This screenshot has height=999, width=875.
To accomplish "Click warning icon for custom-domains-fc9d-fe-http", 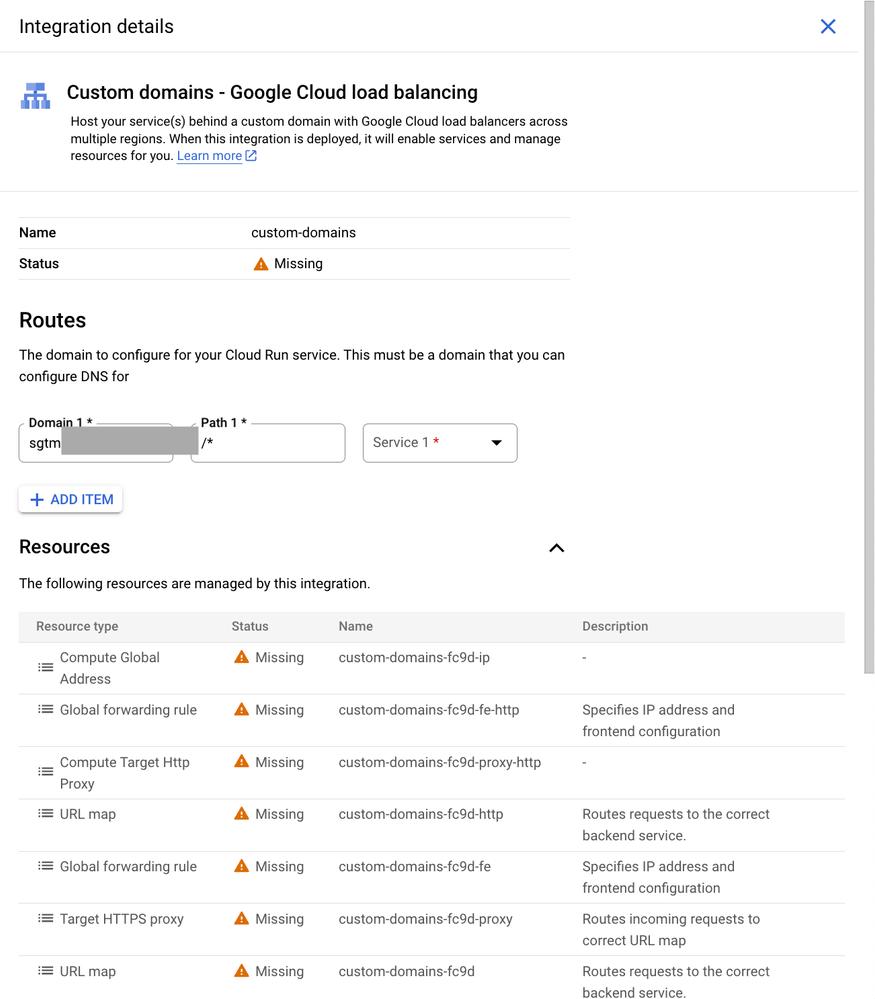I will (242, 710).
